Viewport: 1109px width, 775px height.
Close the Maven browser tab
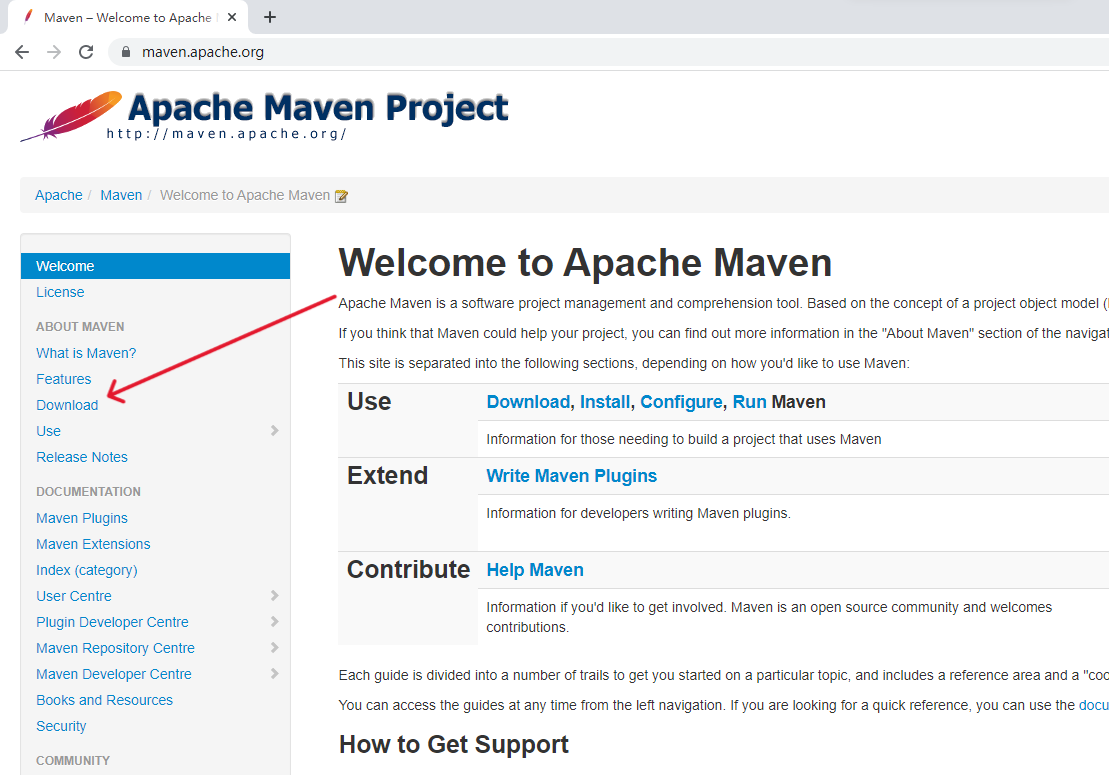click(231, 17)
